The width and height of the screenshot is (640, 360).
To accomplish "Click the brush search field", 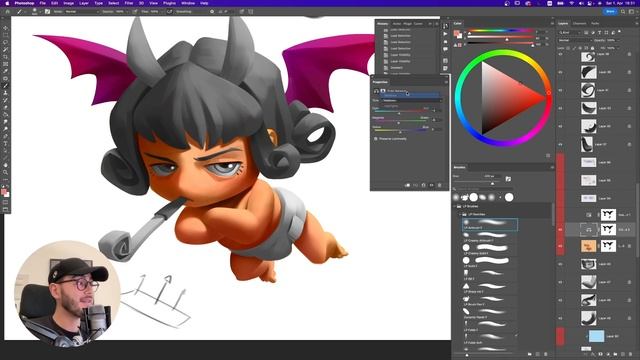I will (x=483, y=189).
